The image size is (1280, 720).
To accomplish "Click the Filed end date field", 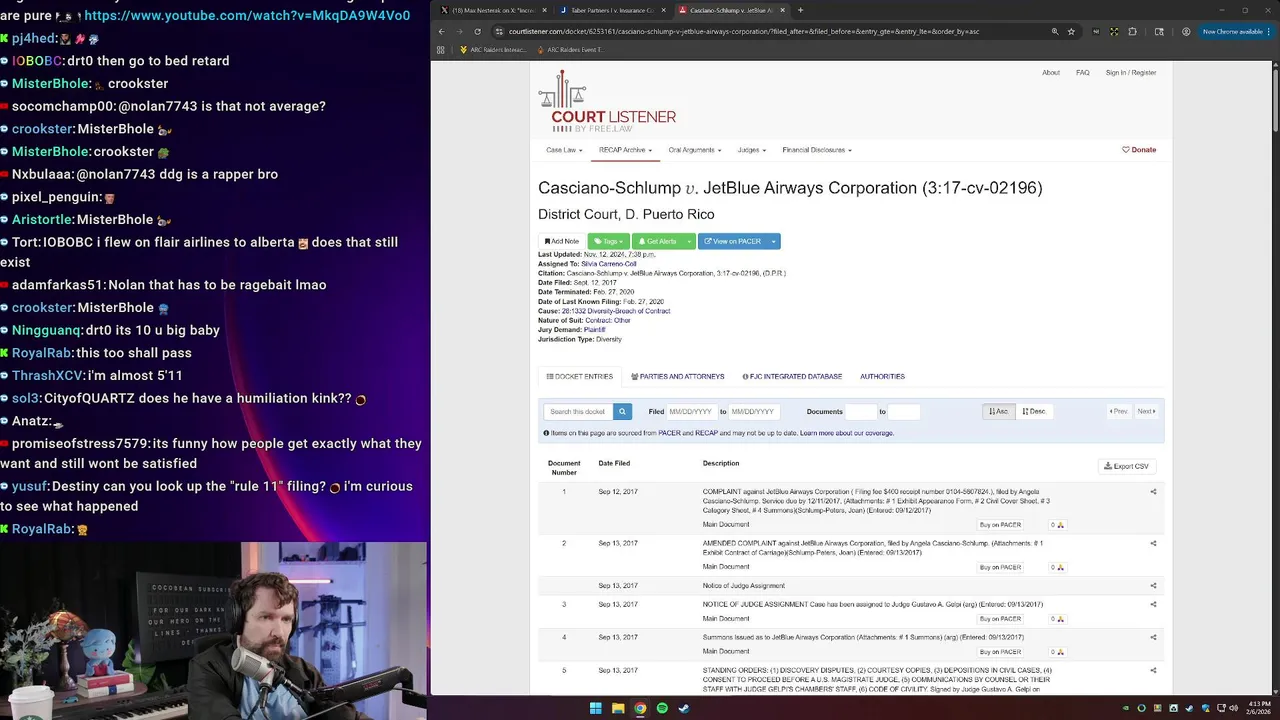I will 754,411.
